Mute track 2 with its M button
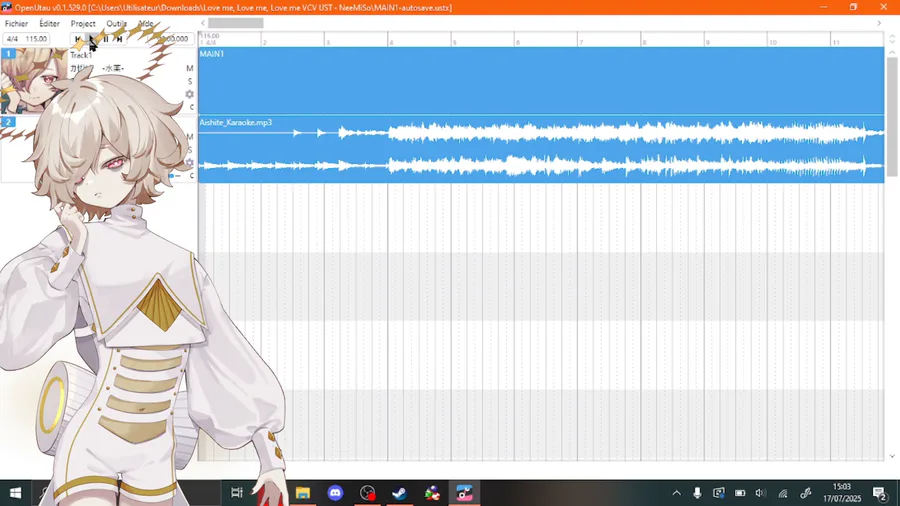This screenshot has height=506, width=900. tap(190, 137)
